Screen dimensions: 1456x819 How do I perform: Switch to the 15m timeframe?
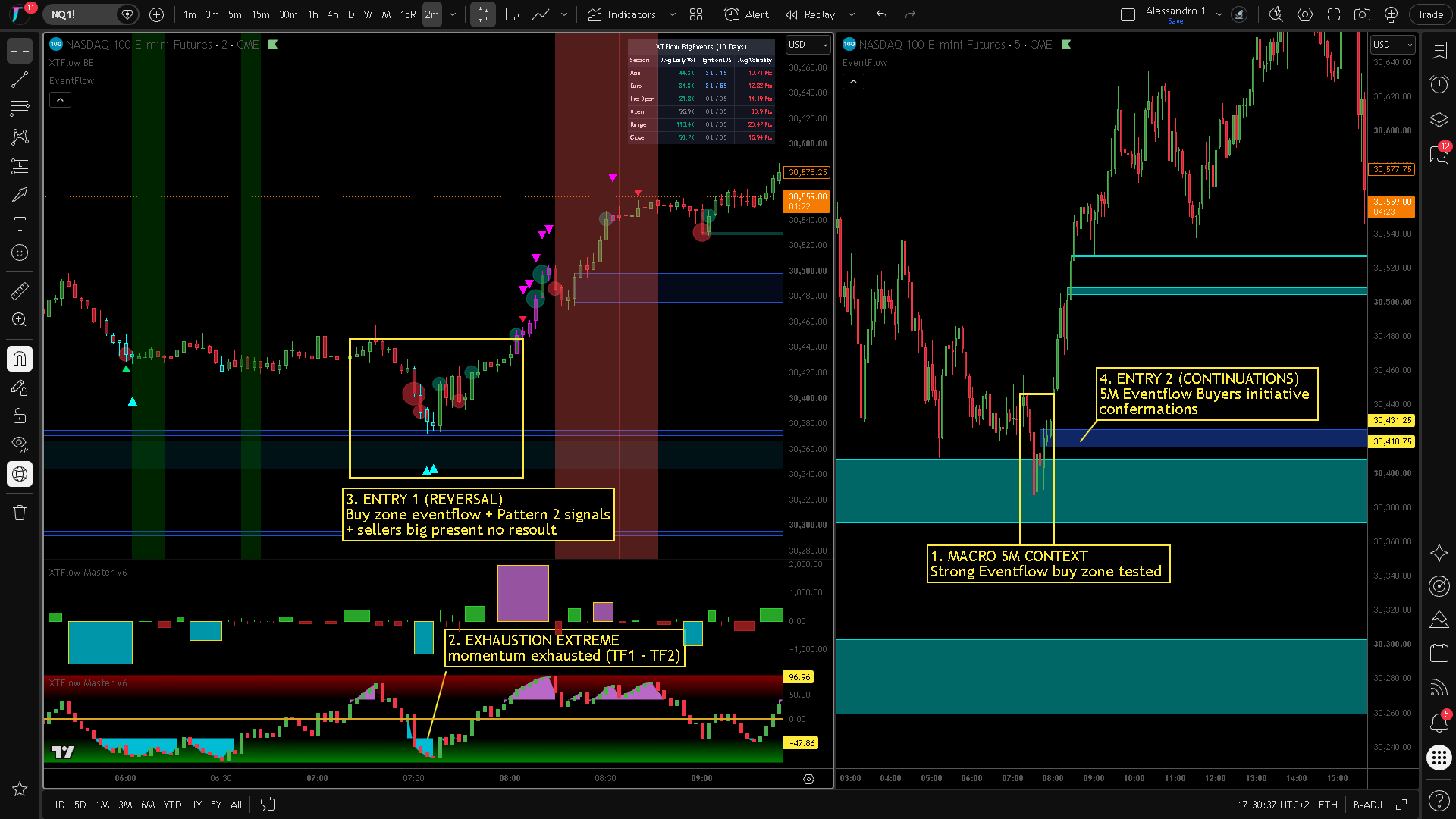point(260,14)
